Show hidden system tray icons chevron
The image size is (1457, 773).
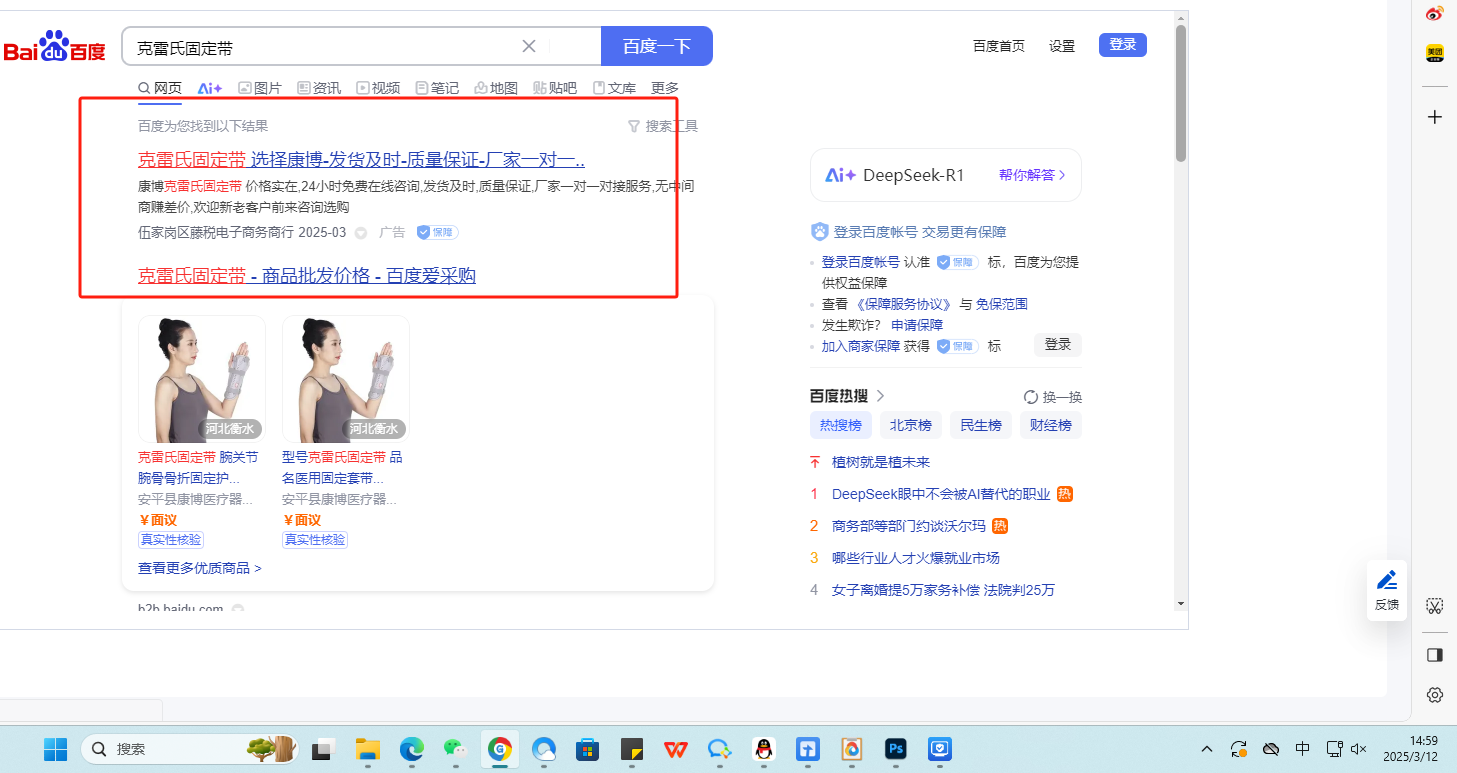[x=1207, y=748]
